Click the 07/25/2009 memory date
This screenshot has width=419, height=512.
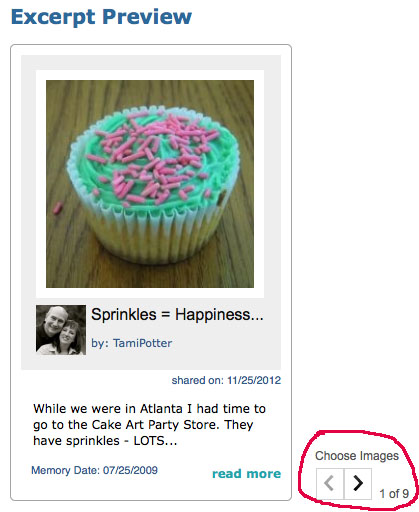[x=130, y=470]
